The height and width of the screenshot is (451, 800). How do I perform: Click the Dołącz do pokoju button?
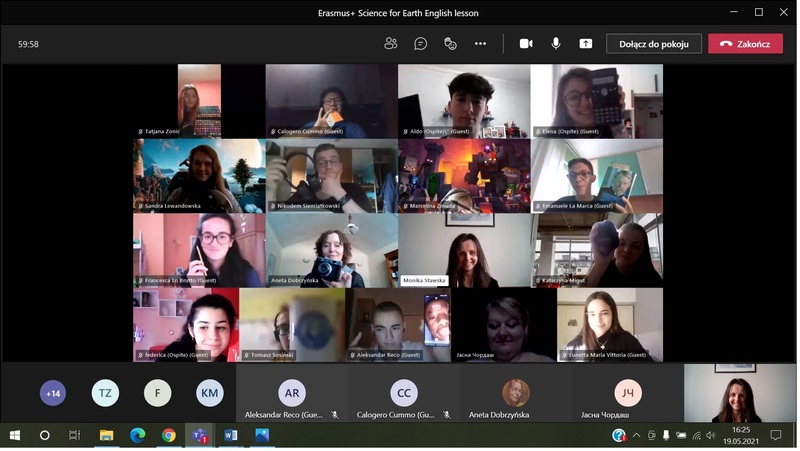coord(654,44)
